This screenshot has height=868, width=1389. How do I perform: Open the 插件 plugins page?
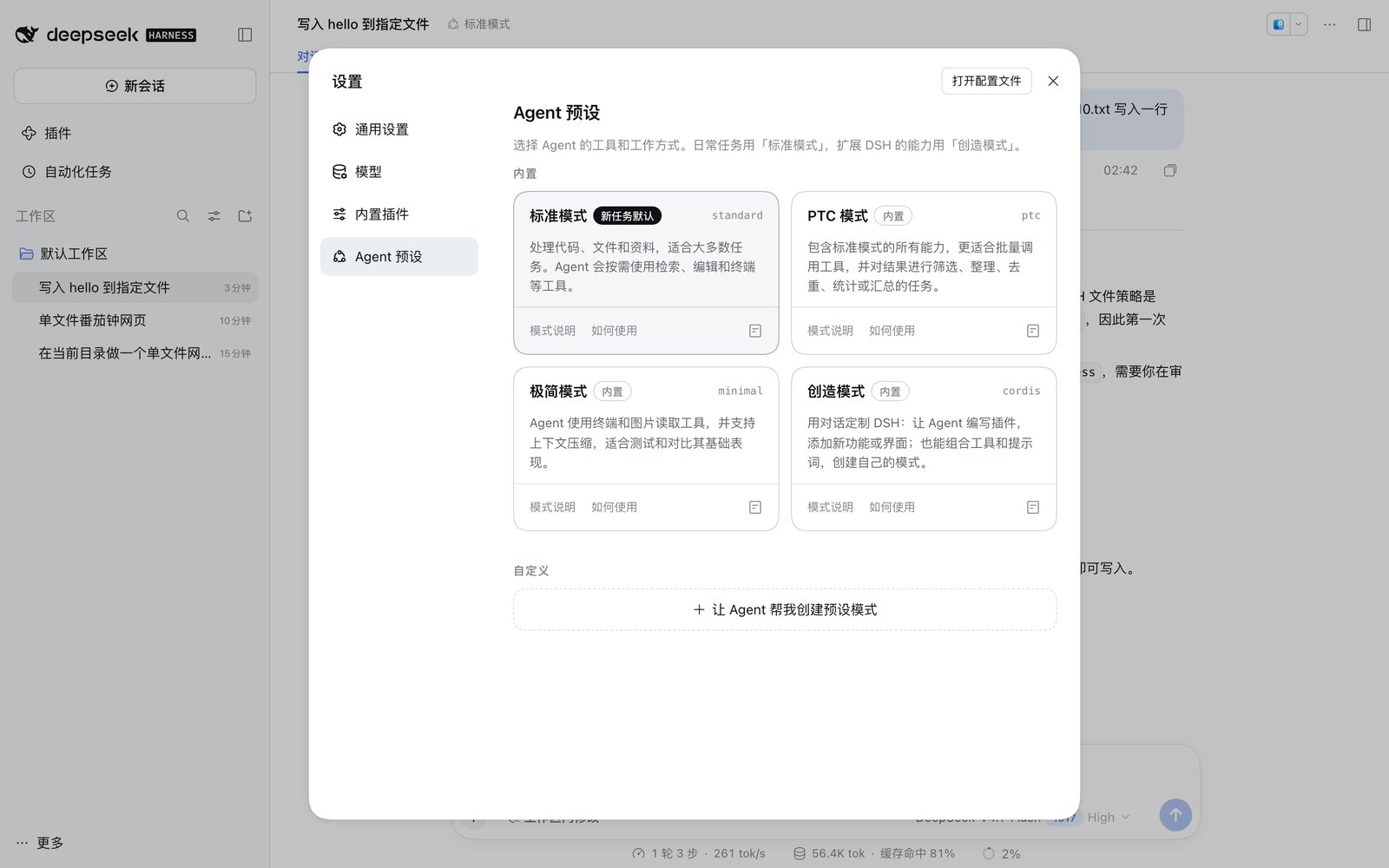[x=46, y=133]
